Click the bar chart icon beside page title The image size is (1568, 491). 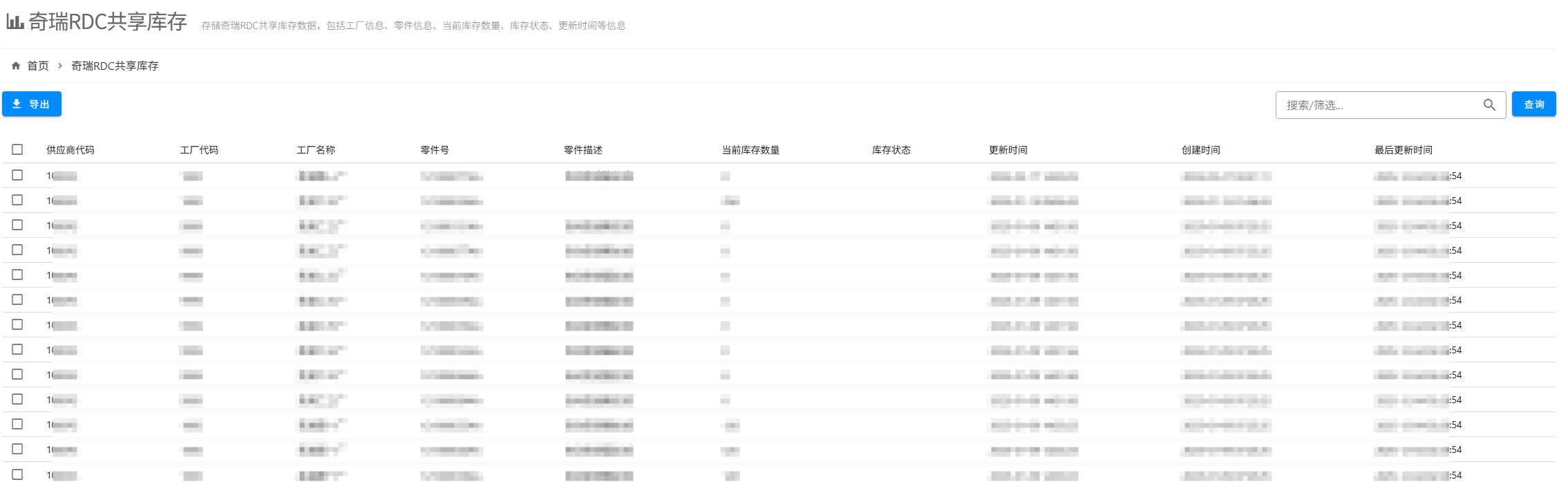tap(15, 22)
